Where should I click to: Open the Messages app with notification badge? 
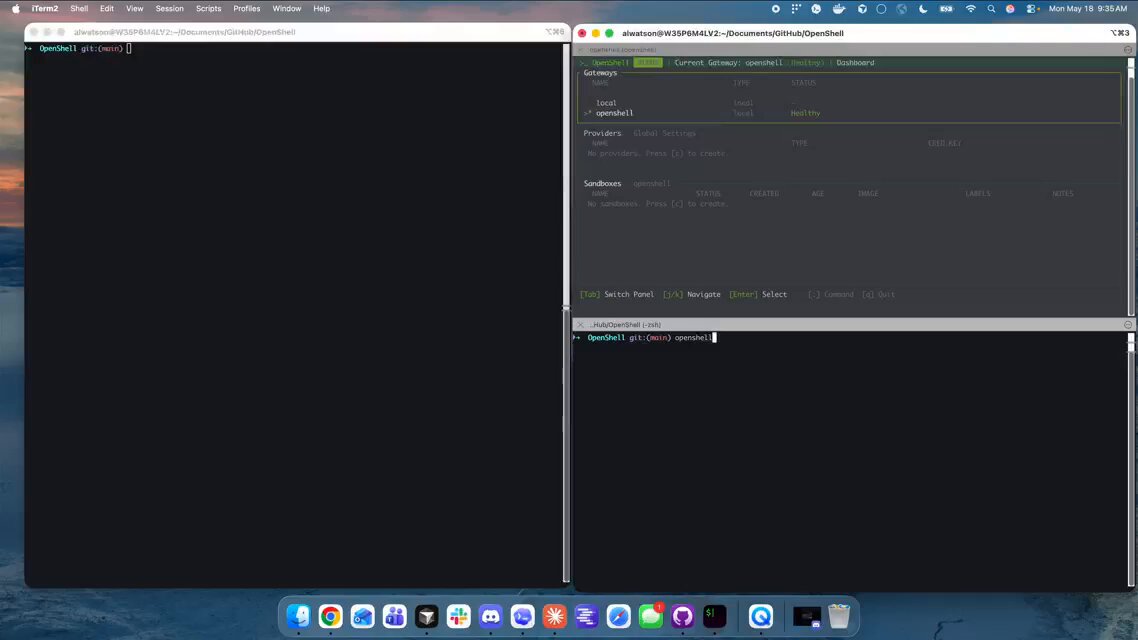650,617
